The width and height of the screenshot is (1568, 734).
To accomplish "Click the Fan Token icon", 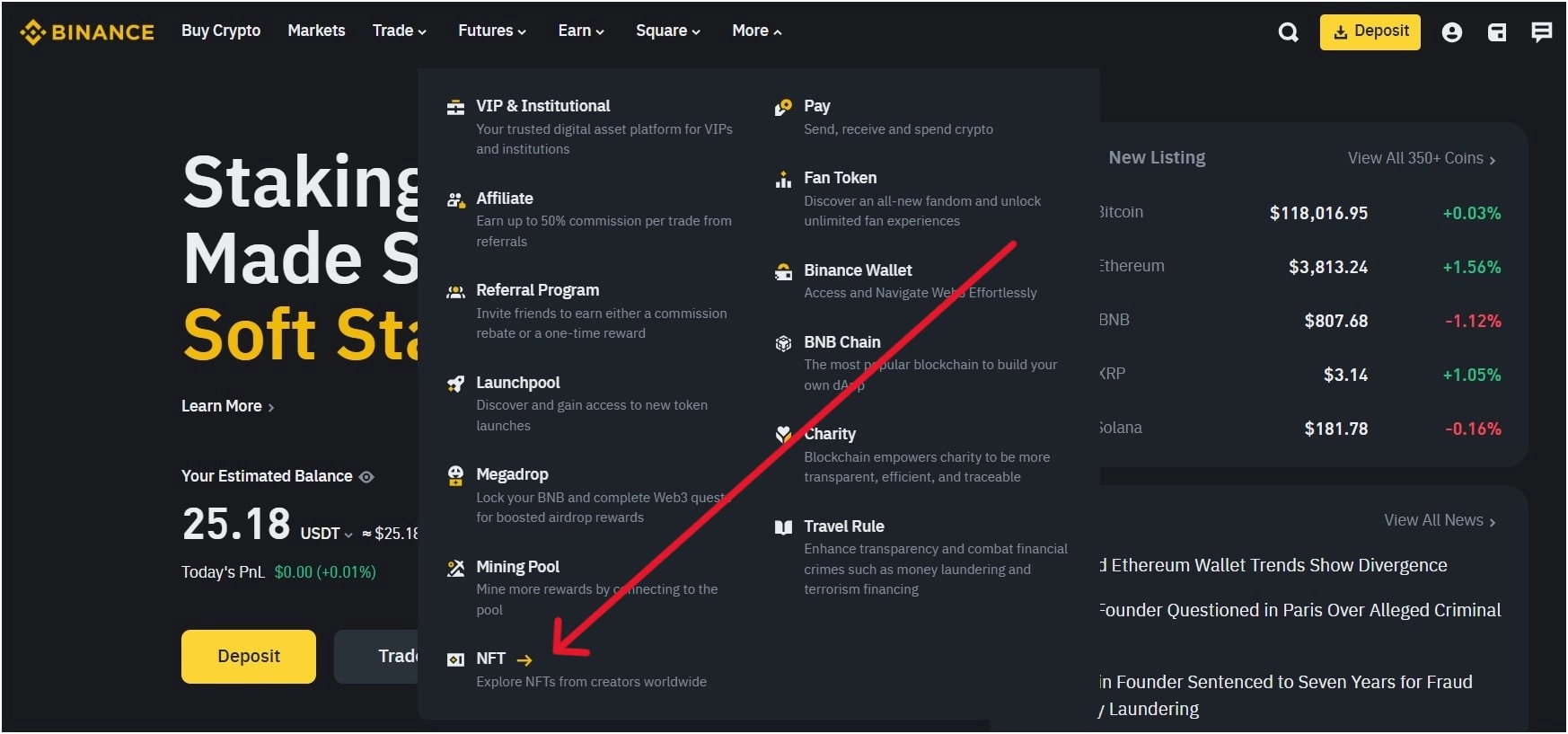I will [x=783, y=179].
